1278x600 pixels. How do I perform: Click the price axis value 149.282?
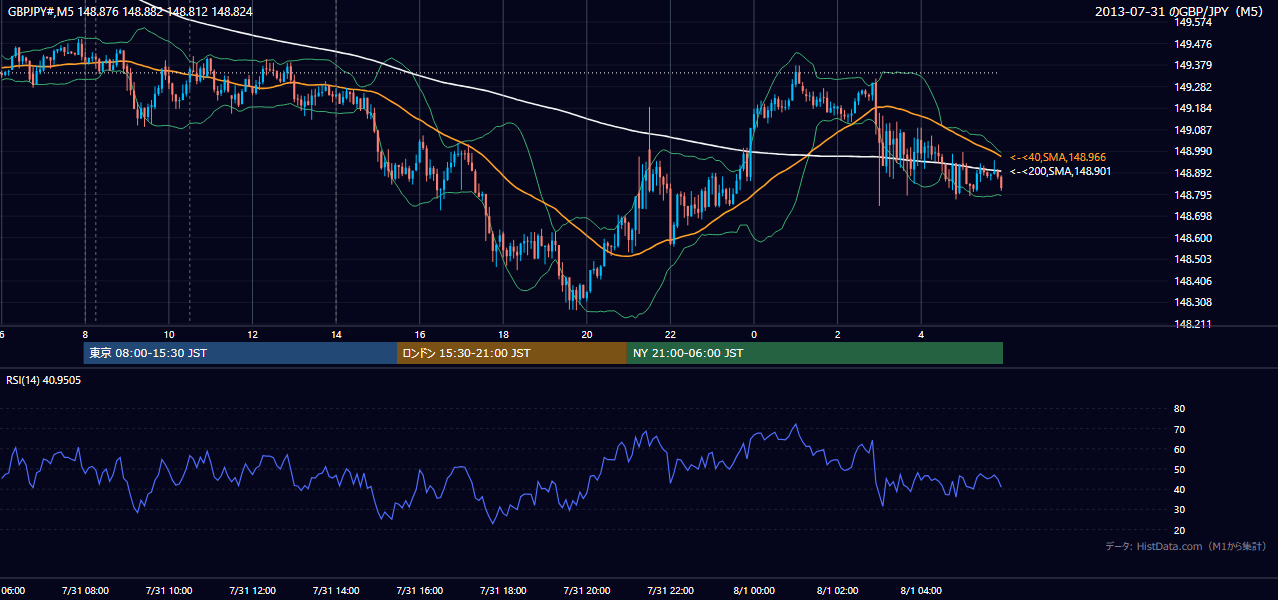pos(1194,87)
